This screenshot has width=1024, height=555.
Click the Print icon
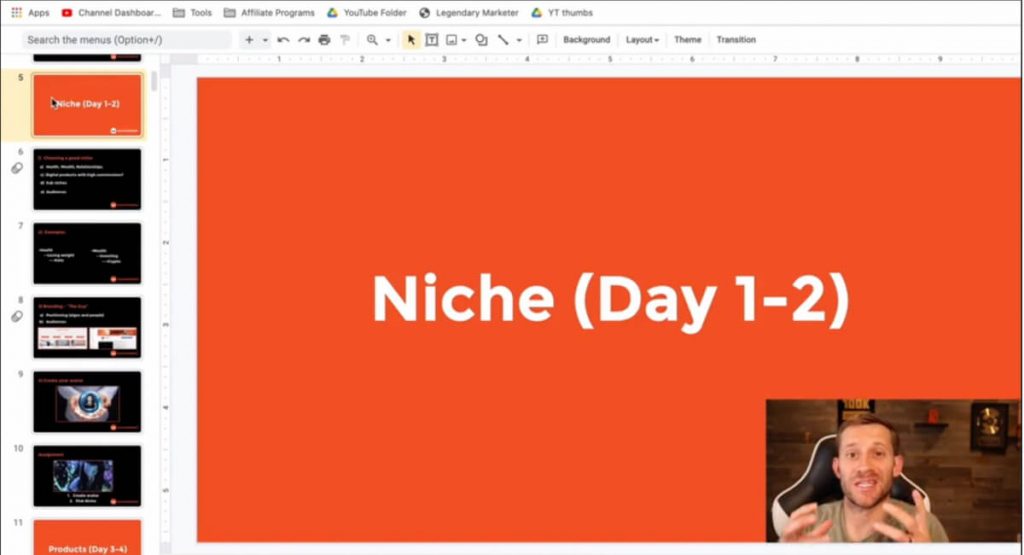pyautogui.click(x=325, y=40)
